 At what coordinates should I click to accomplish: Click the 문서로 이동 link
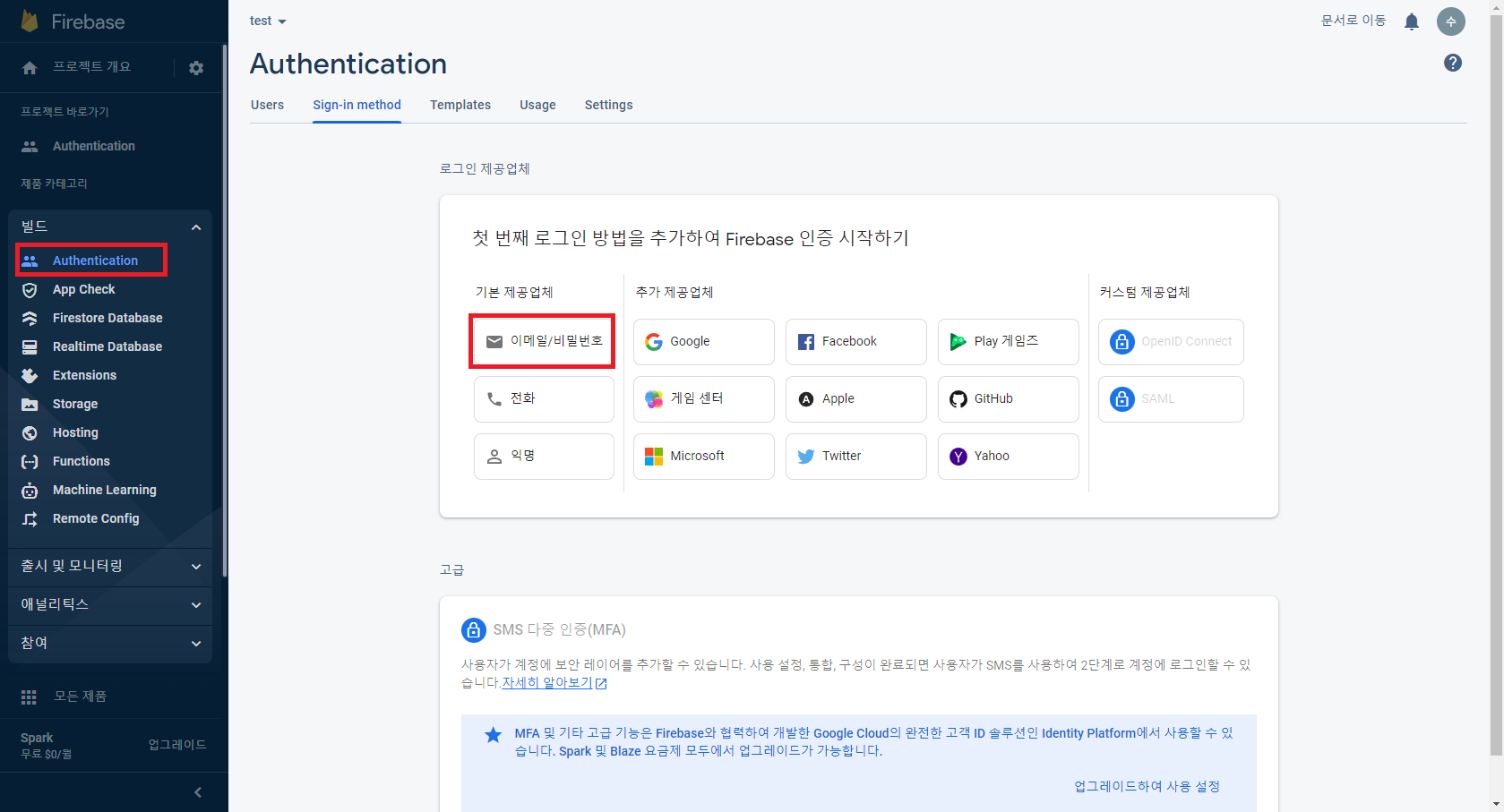coord(1354,21)
